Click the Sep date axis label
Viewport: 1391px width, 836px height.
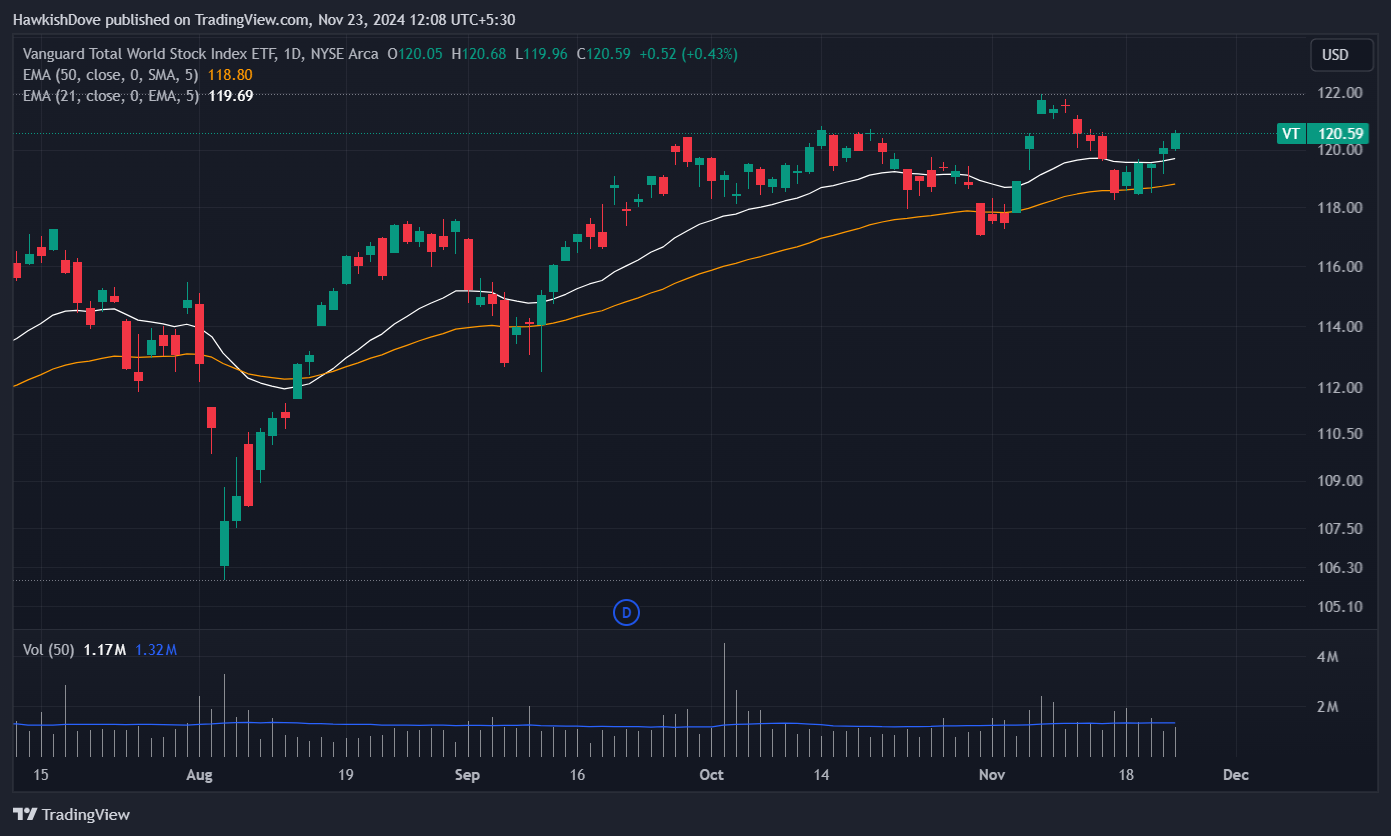tap(467, 775)
